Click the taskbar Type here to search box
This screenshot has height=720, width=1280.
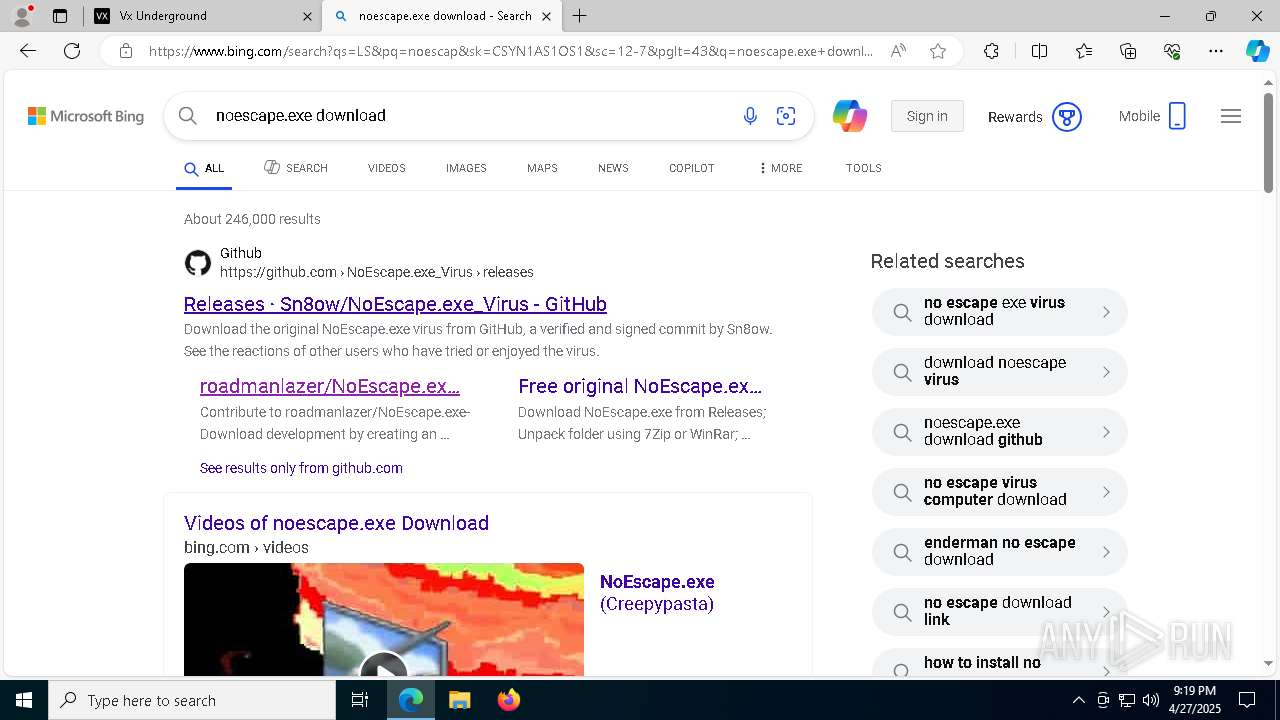192,700
